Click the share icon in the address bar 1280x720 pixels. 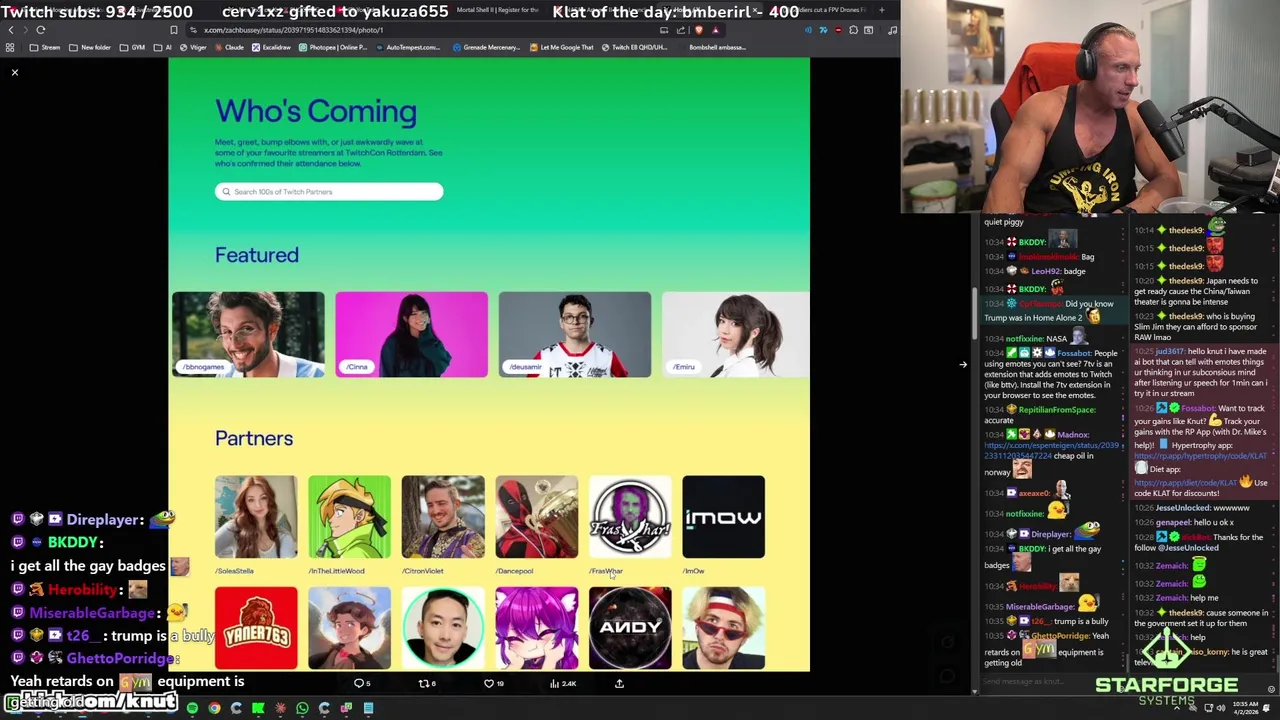[681, 30]
